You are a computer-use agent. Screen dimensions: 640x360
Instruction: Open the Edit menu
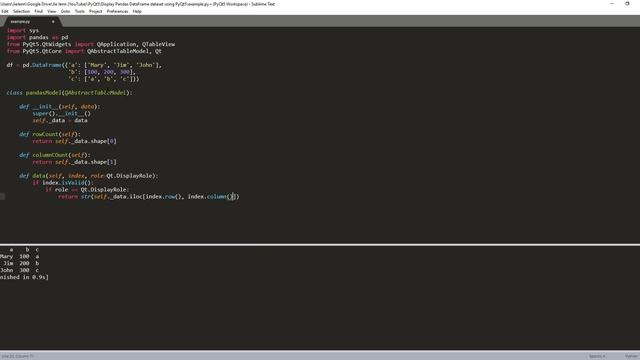point(4,11)
